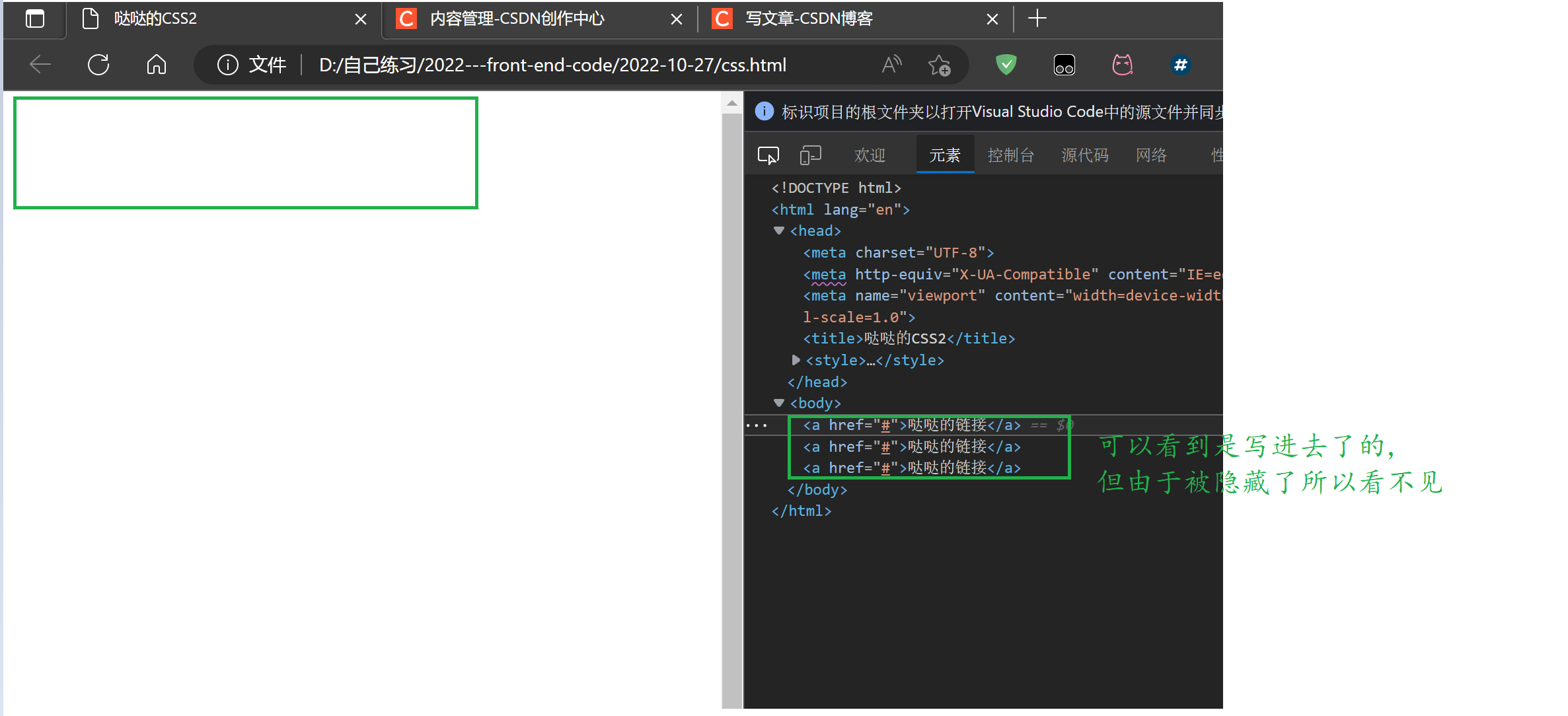Activate the DevTools inspect element tool

click(x=768, y=155)
